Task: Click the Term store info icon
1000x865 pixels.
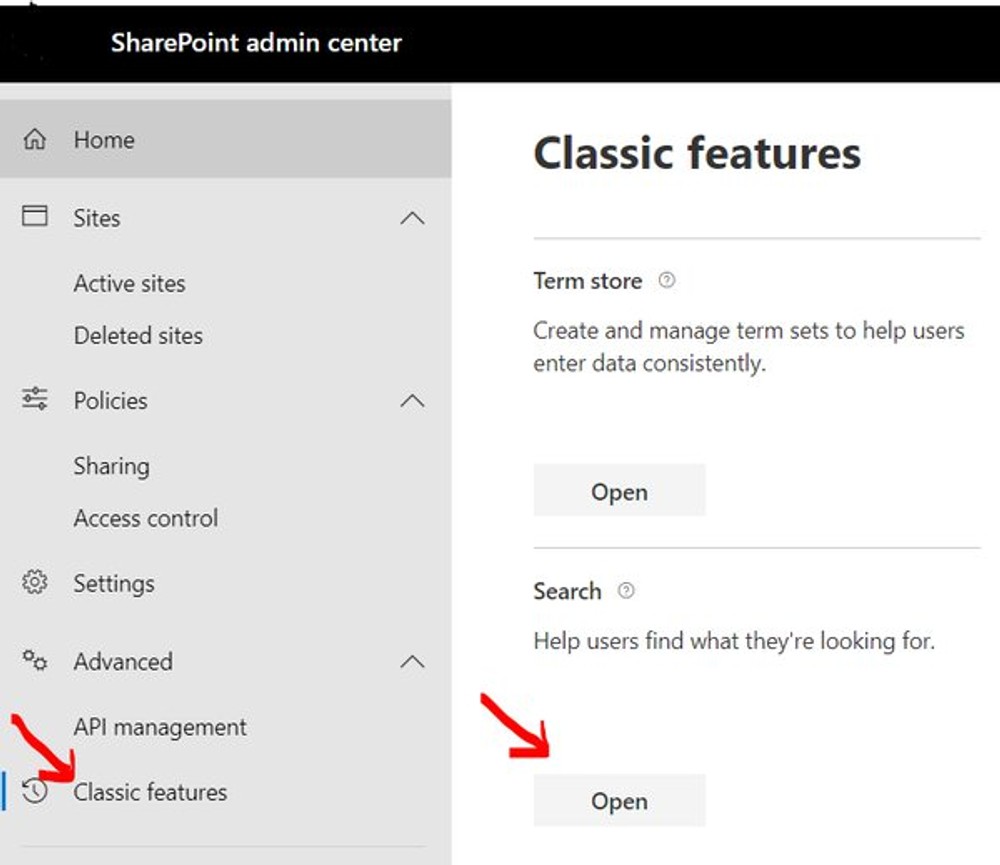Action: pyautogui.click(x=666, y=281)
